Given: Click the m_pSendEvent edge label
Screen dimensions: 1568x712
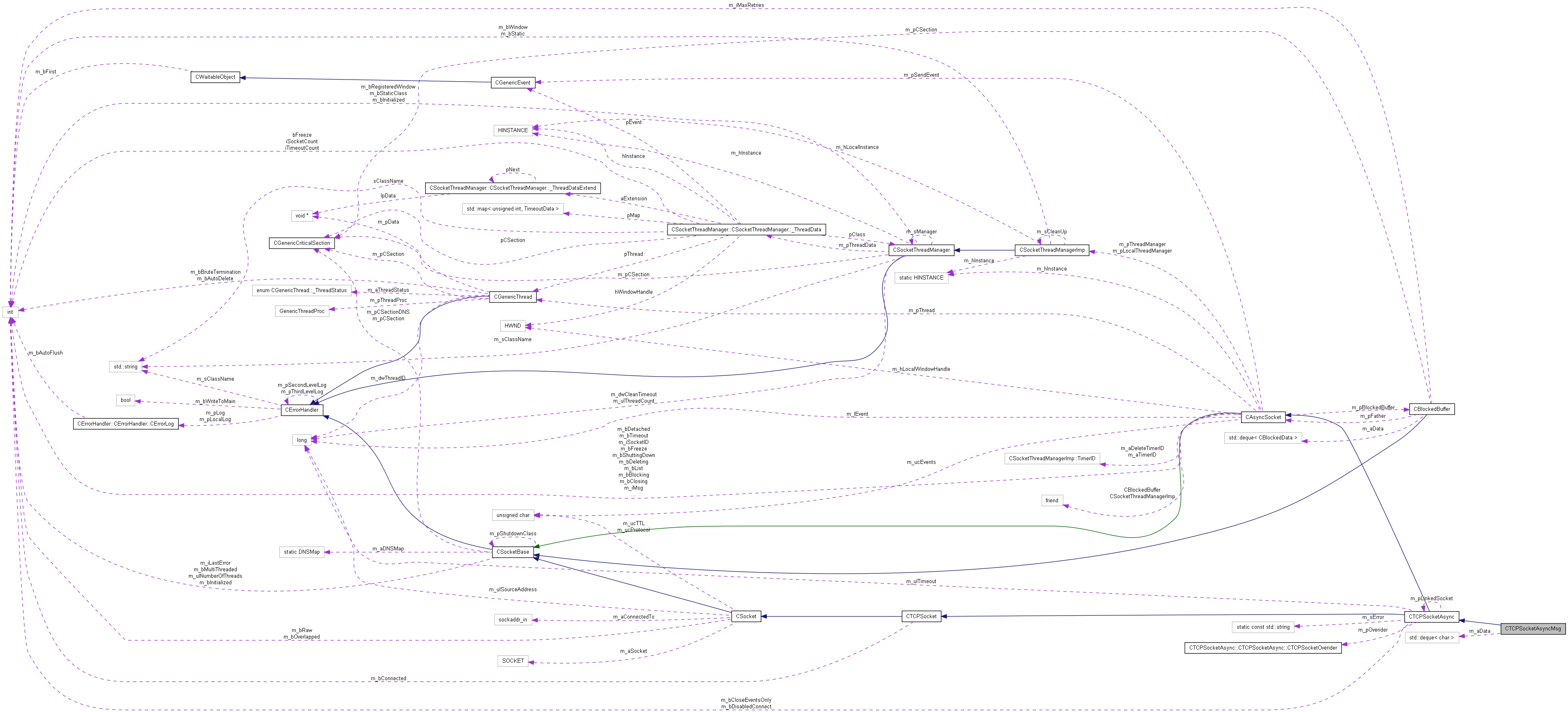Looking at the screenshot, I should point(921,75).
